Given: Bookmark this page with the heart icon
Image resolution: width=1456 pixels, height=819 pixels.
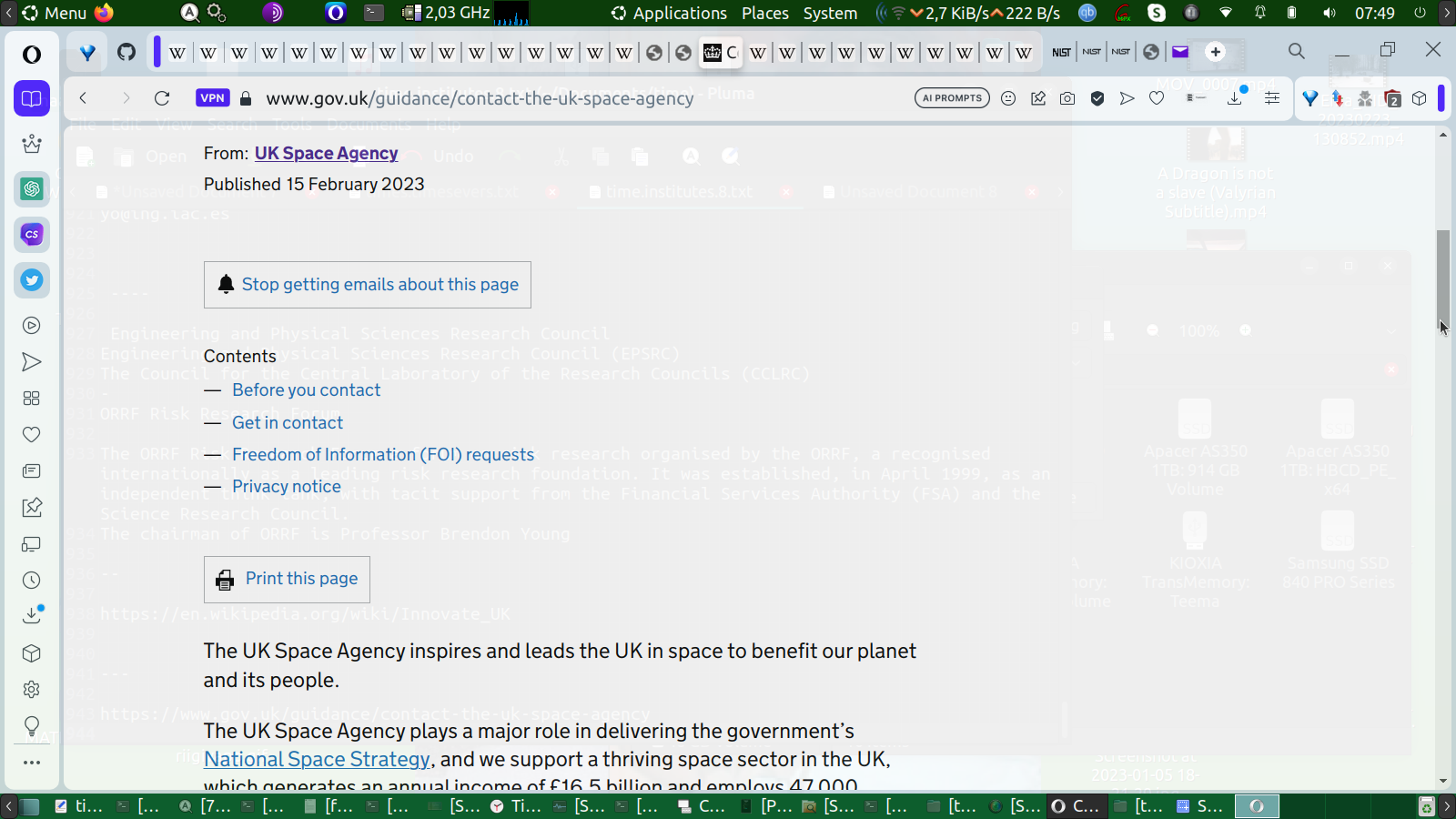Looking at the screenshot, I should tap(1157, 98).
